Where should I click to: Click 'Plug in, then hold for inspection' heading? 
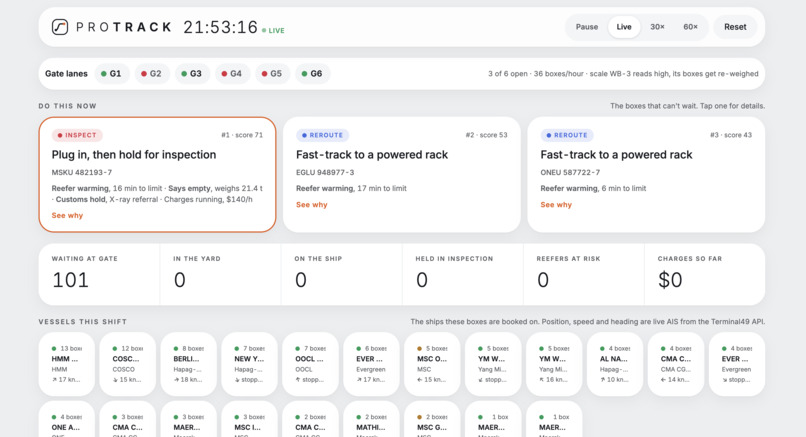tap(134, 155)
